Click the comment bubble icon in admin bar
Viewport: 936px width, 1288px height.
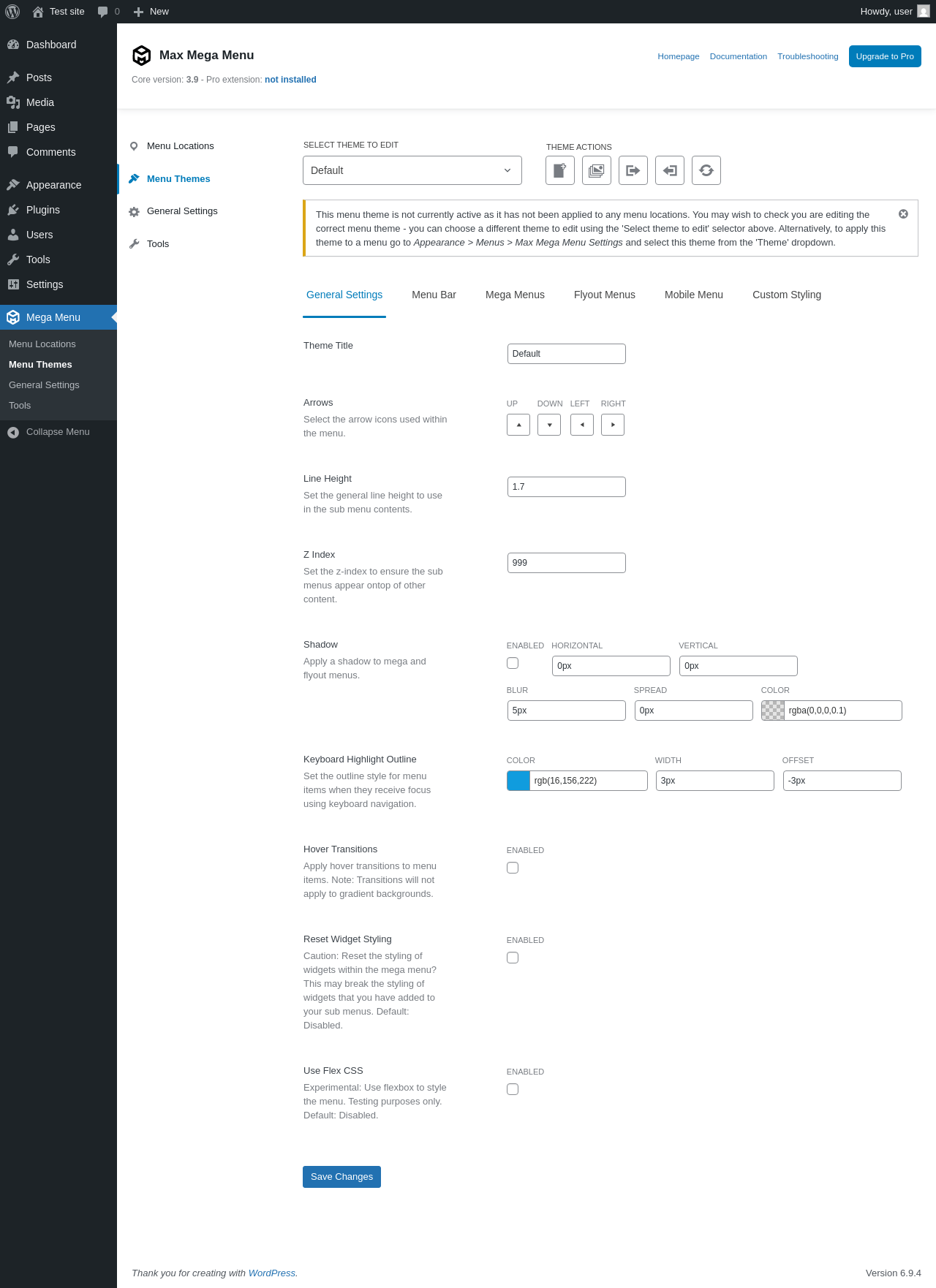coord(102,12)
